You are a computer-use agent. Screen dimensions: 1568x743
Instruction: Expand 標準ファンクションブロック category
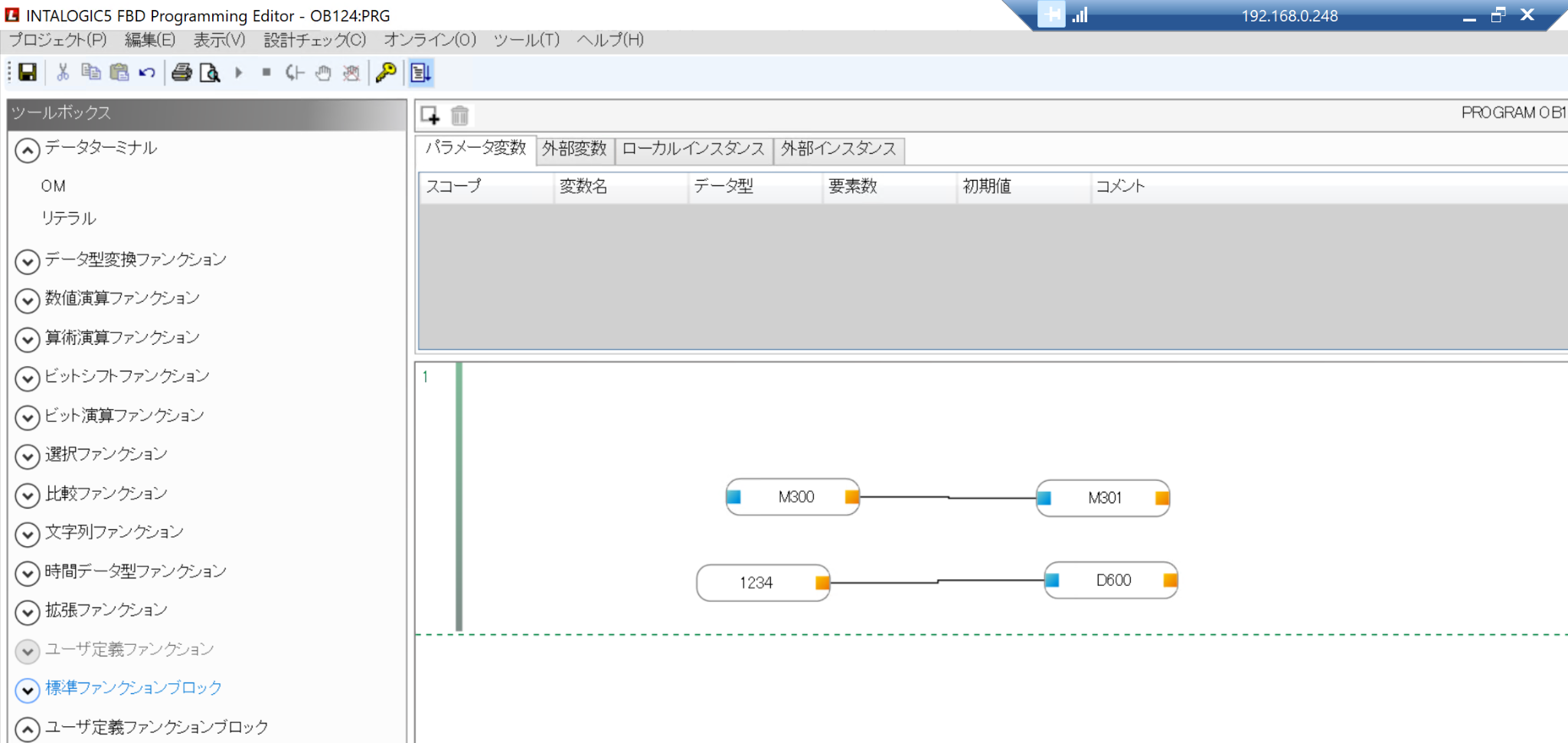28,690
